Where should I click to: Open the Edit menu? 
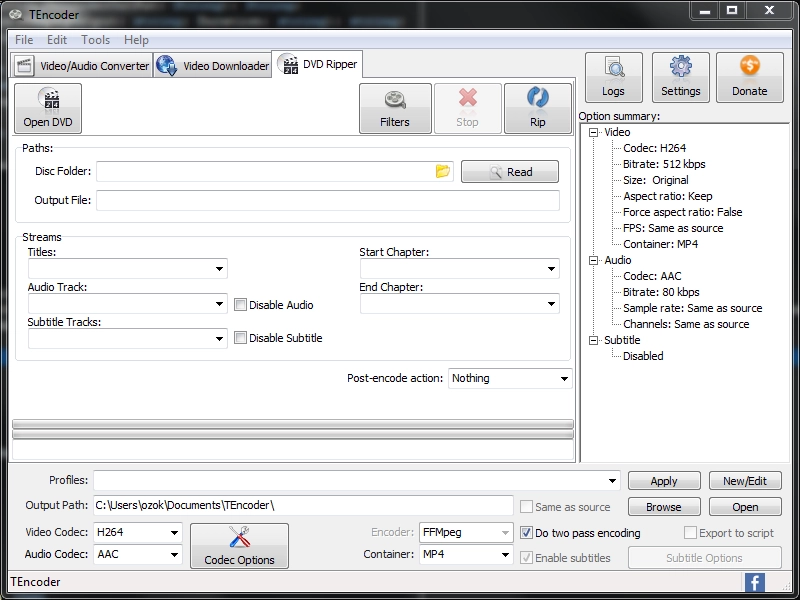pos(57,40)
